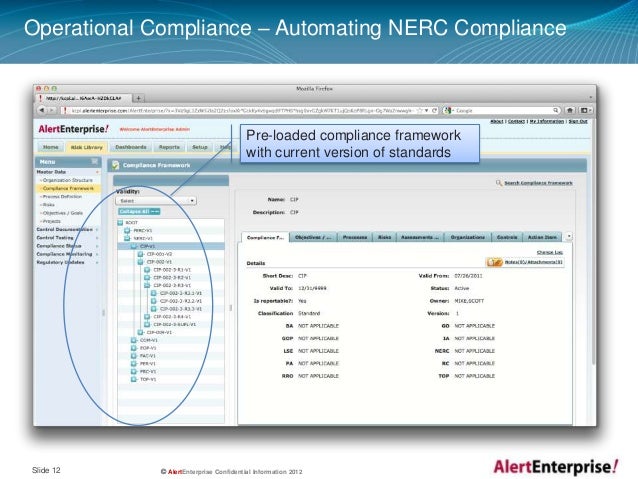Select Organization Structure in Master Data menu
Viewport: 638px width, 479px height.
pyautogui.click(x=68, y=180)
